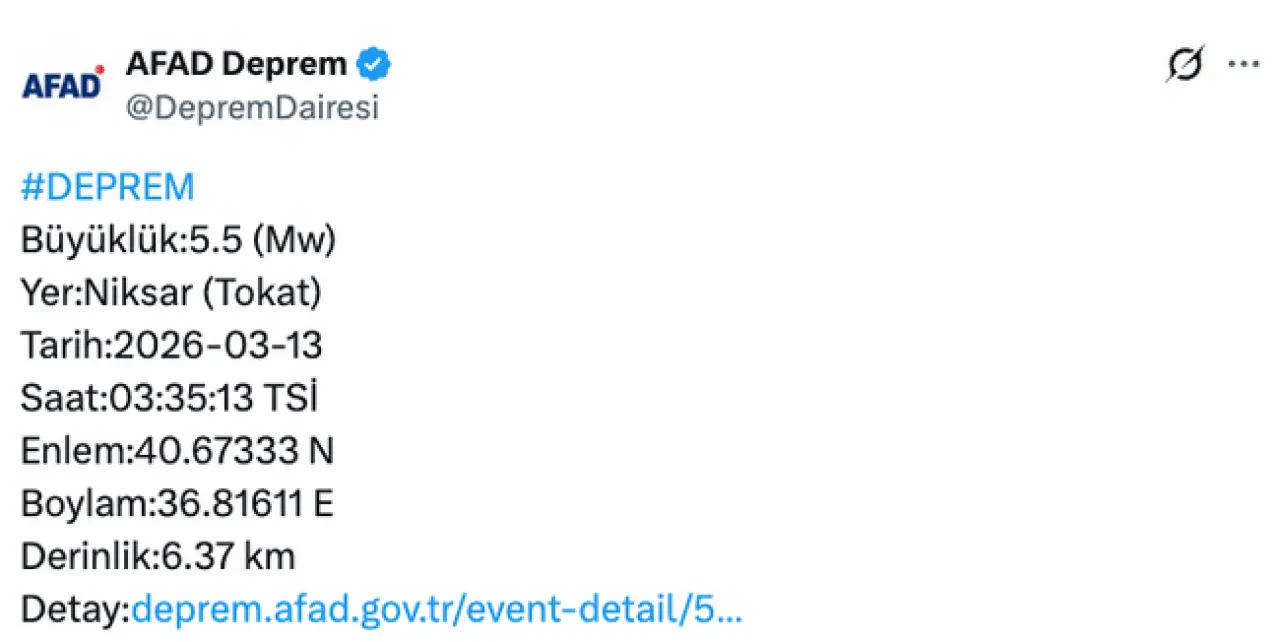
Task: Click the date 2026-03-13
Action: pyautogui.click(x=218, y=346)
